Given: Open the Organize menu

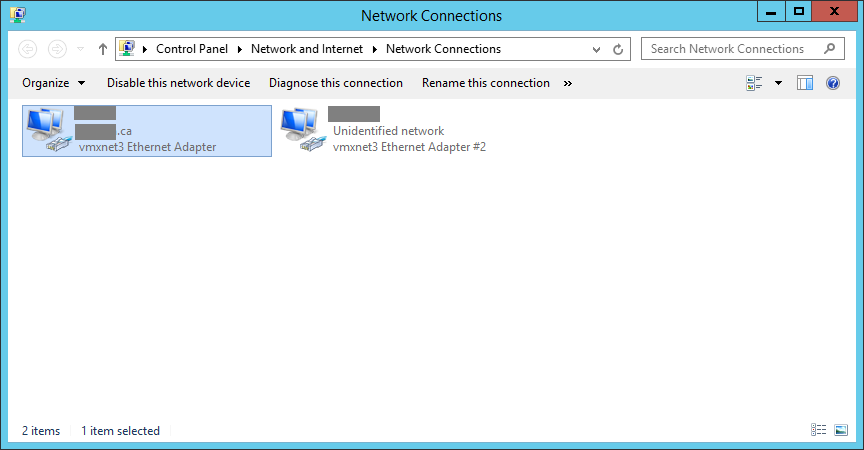Looking at the screenshot, I should click(53, 83).
